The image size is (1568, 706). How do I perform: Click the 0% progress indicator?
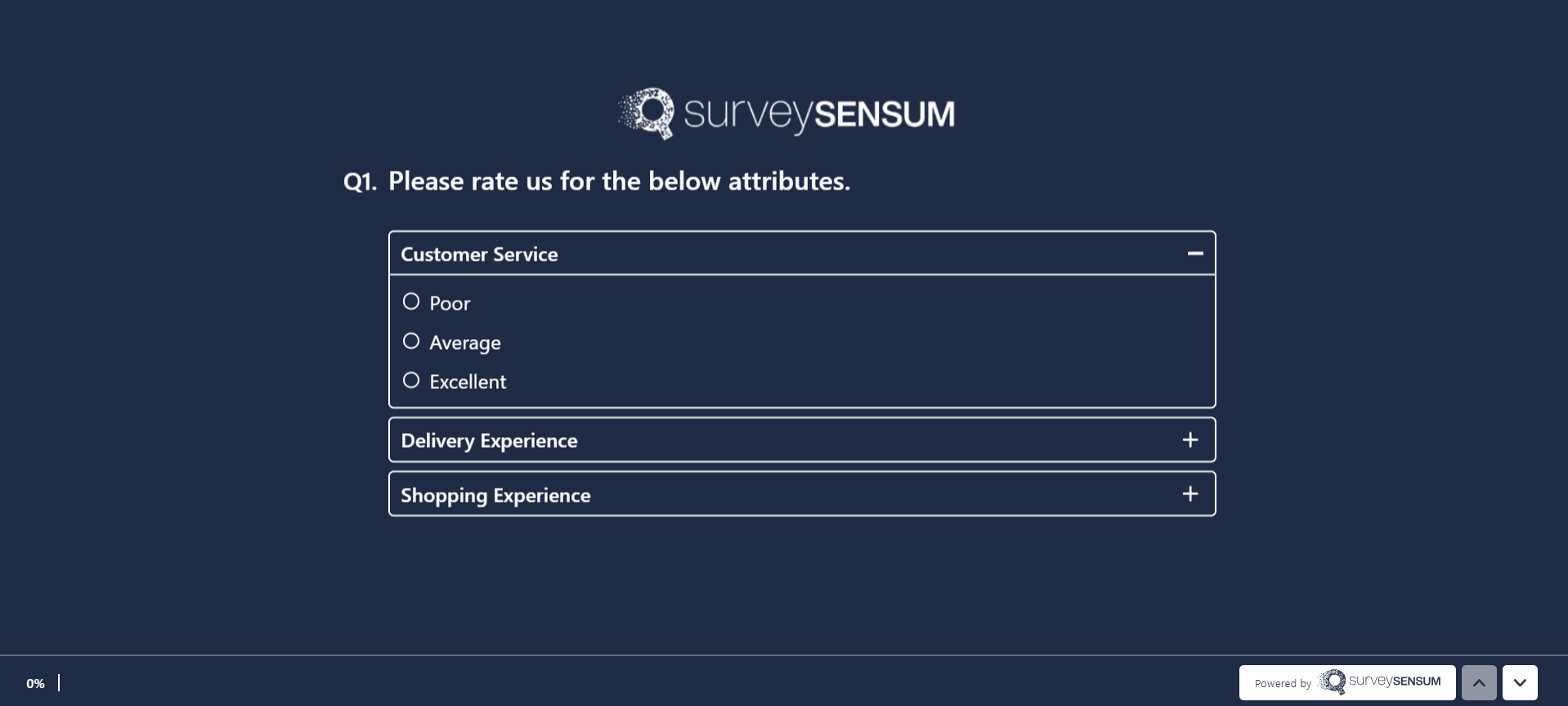(x=36, y=682)
